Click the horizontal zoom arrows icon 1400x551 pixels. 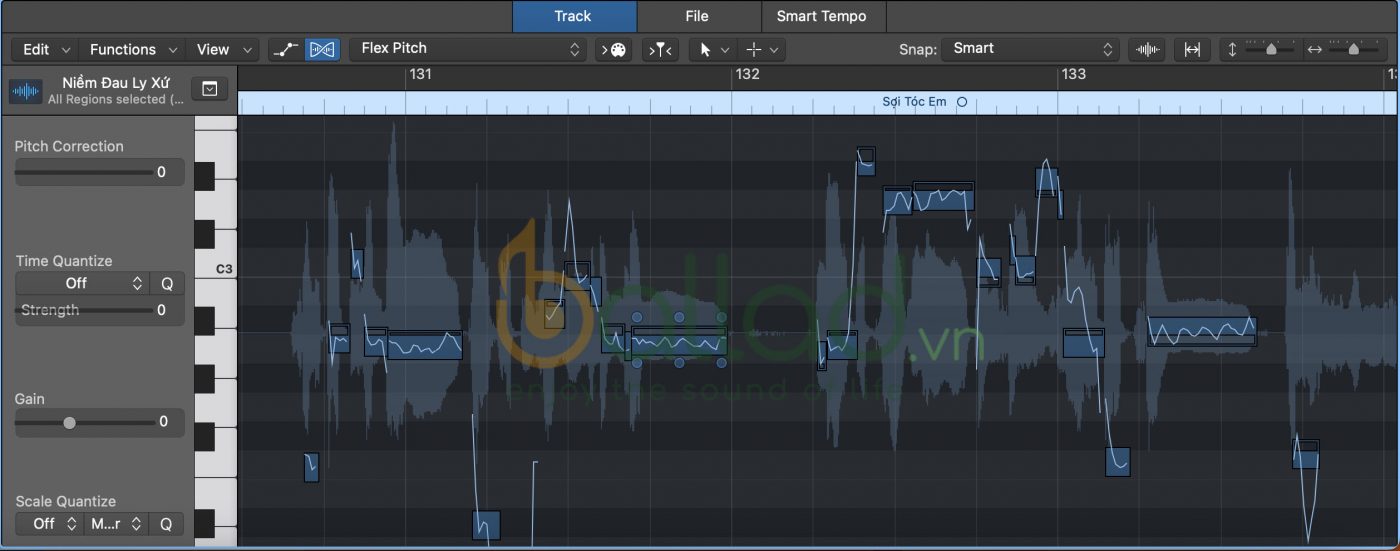pos(1315,49)
